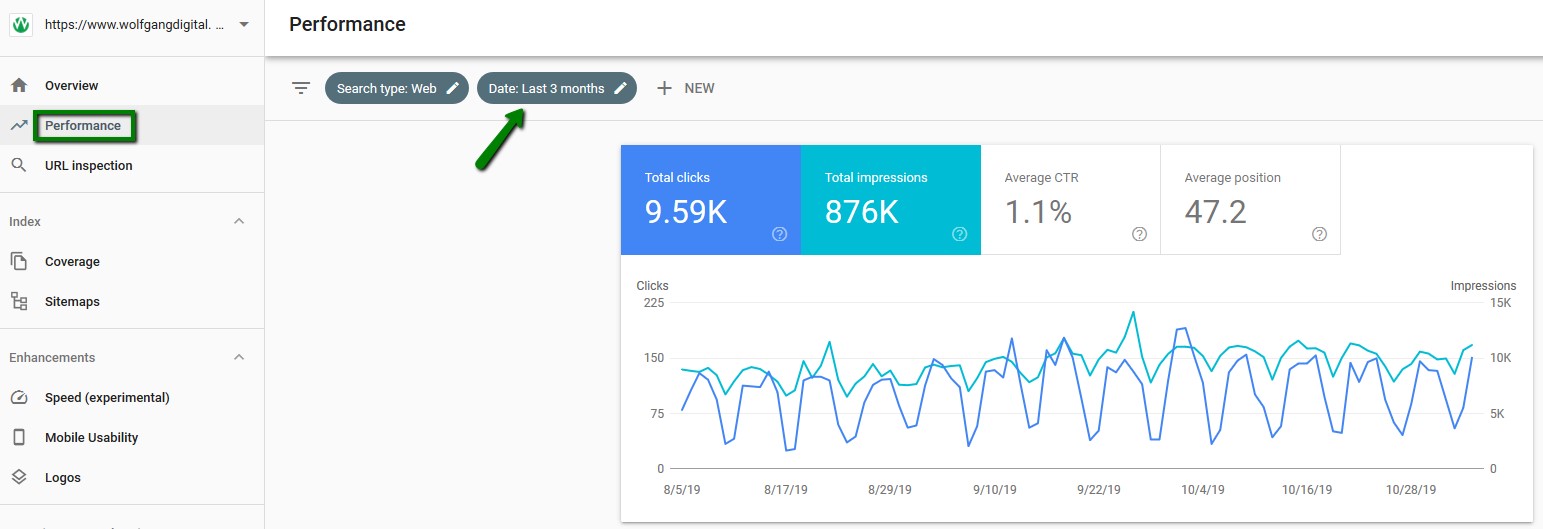1543x529 pixels.
Task: Edit the Date: Last 3 months filter
Action: [x=557, y=88]
